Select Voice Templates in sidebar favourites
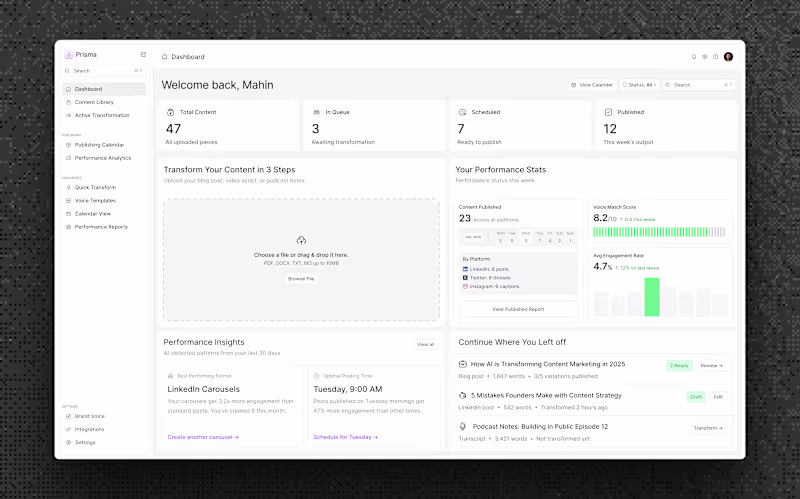This screenshot has height=499, width=800. [x=104, y=201]
